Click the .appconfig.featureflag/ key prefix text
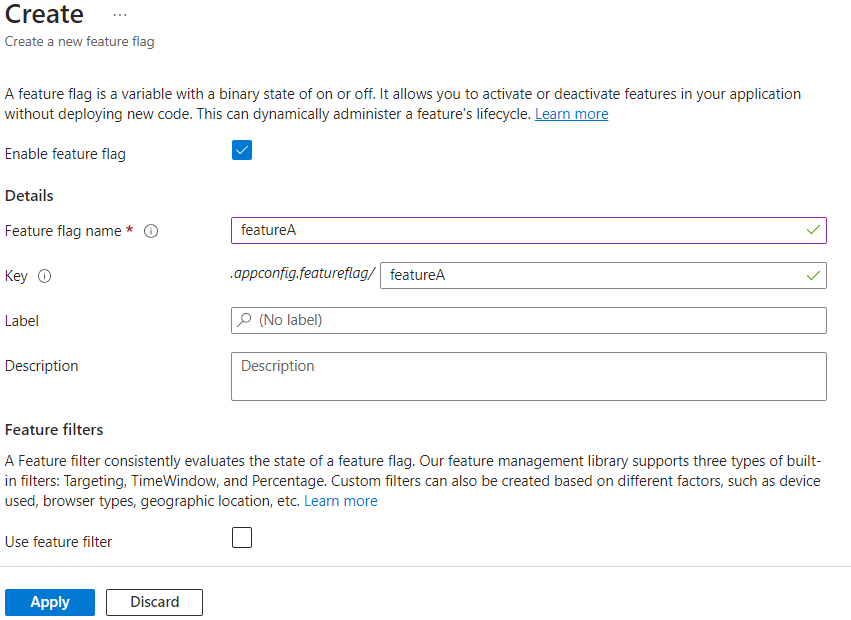Image resolution: width=851 pixels, height=620 pixels. tap(302, 274)
